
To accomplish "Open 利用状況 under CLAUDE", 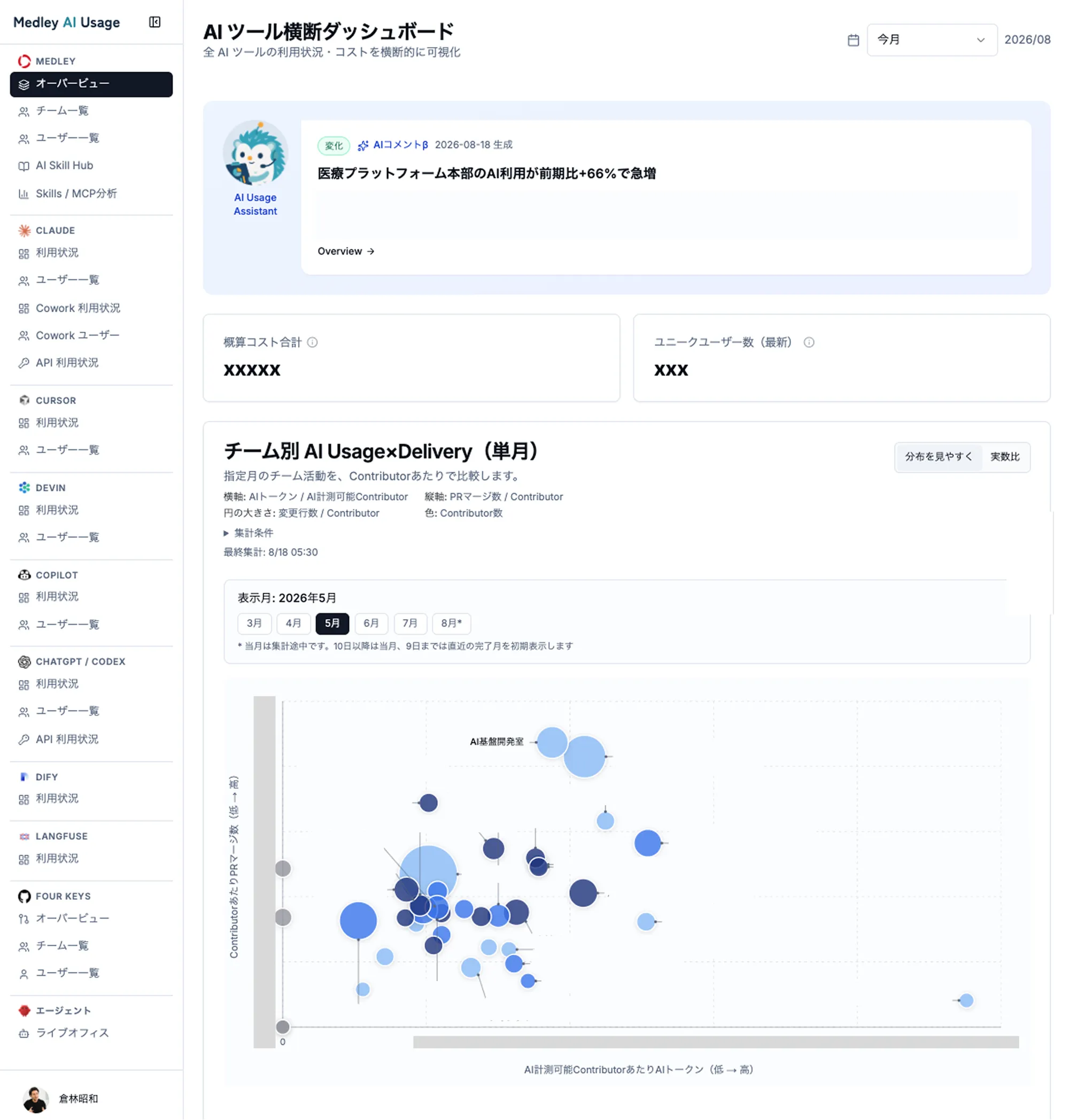I will (x=91, y=252).
